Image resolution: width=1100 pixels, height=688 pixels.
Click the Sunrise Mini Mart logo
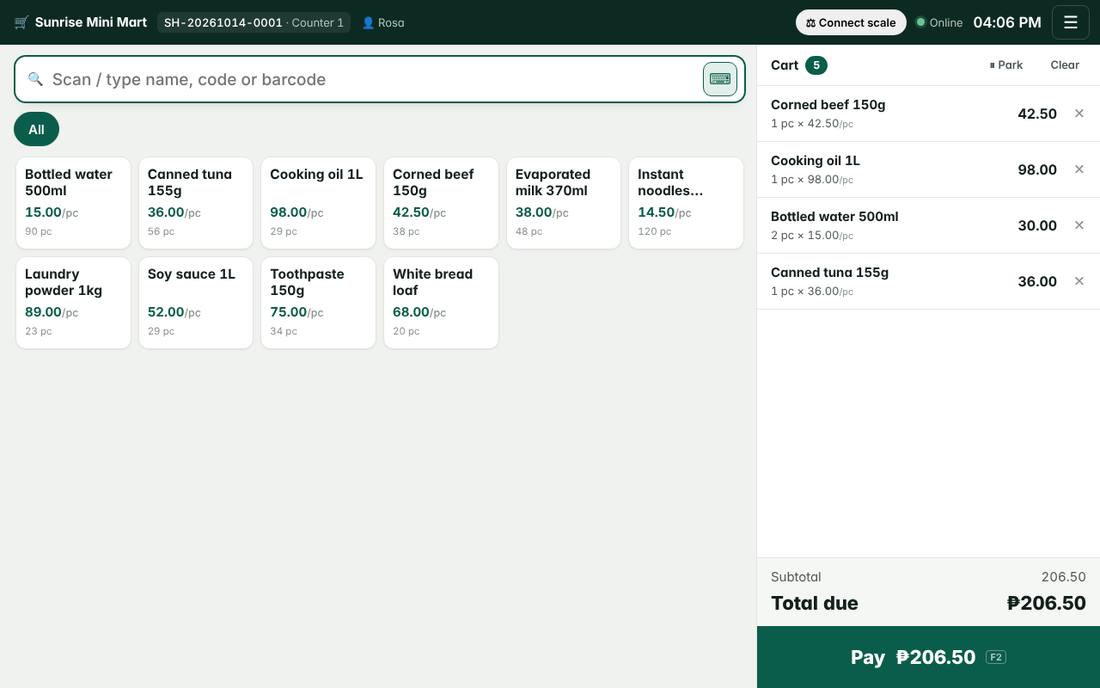pyautogui.click(x=81, y=22)
